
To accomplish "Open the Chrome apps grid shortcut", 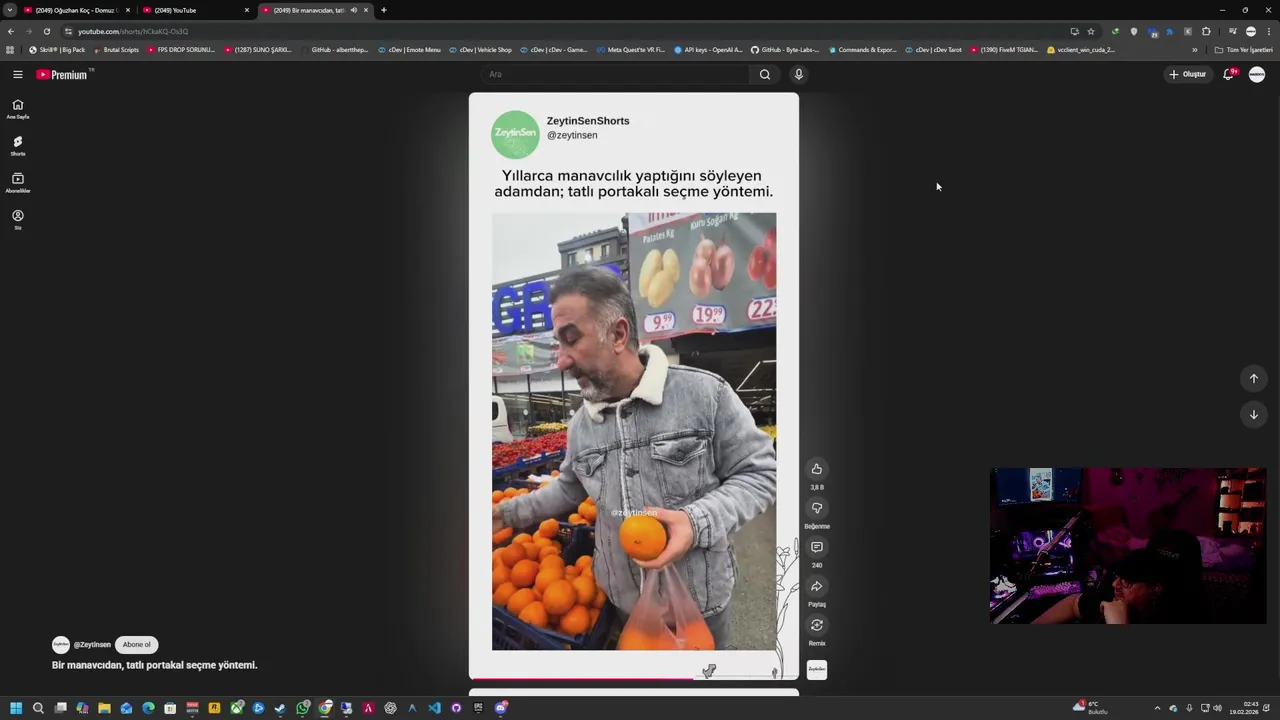I will [x=10, y=50].
